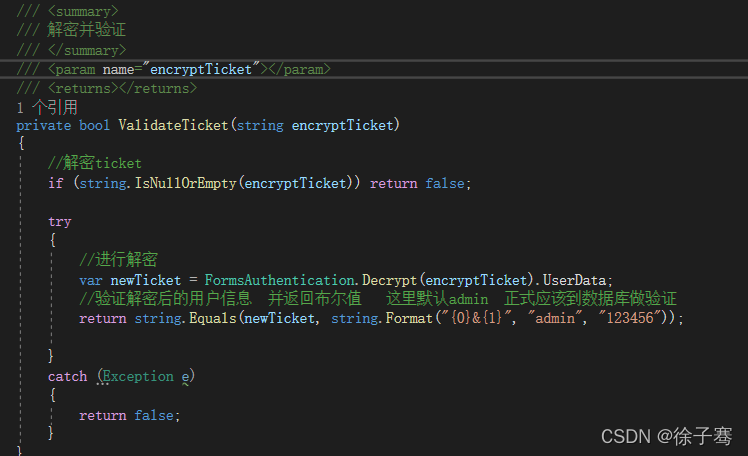Click the 'encryptTicket' param name in the doc comment
Image resolution: width=748 pixels, height=456 pixels.
(x=201, y=70)
